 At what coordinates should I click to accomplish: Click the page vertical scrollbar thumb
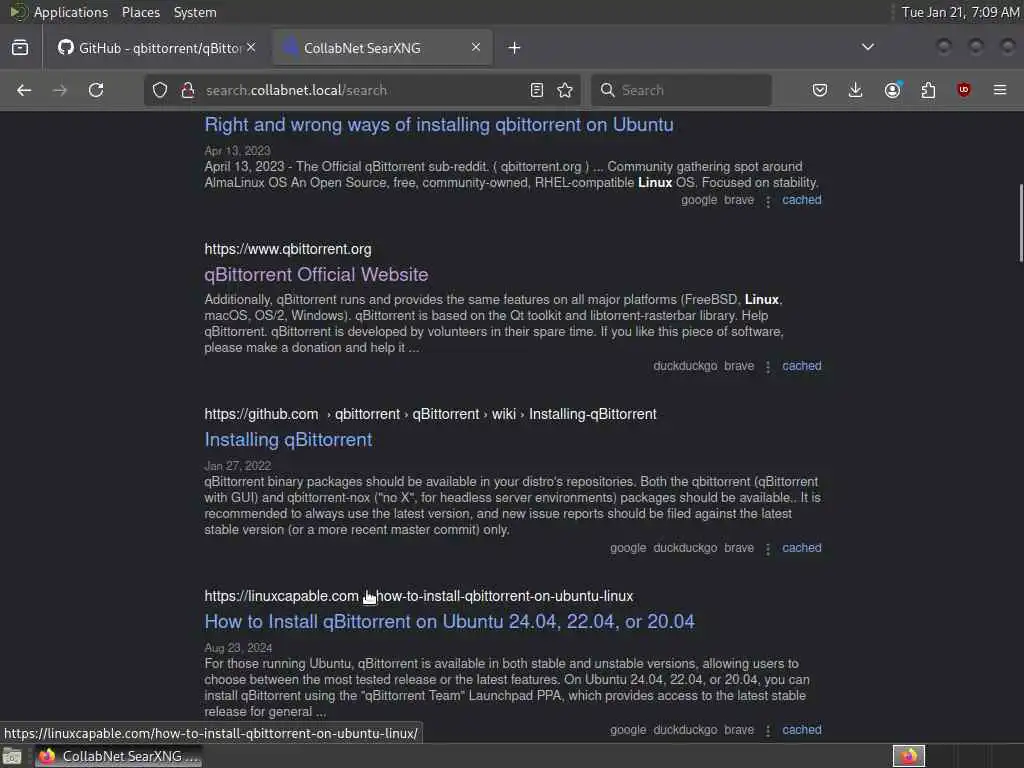tap(1021, 223)
